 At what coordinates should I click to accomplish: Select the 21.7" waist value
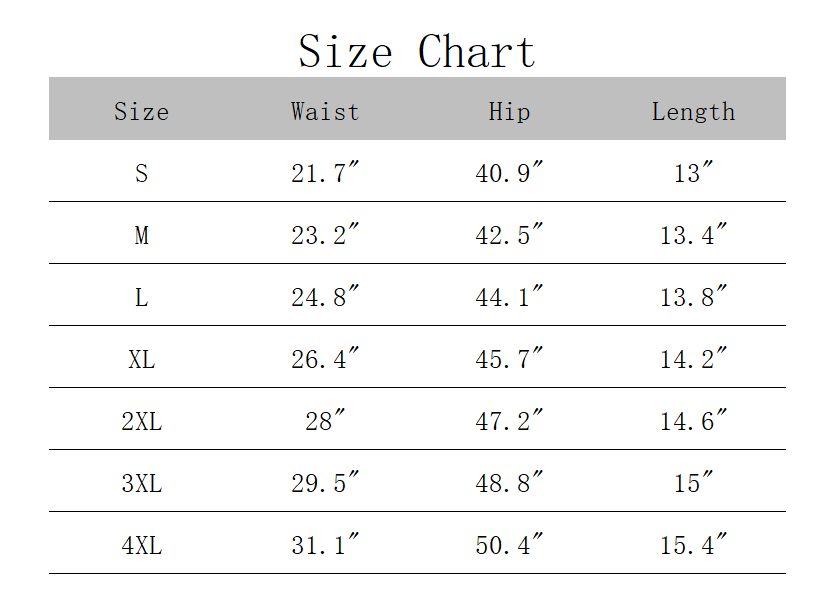[325, 172]
